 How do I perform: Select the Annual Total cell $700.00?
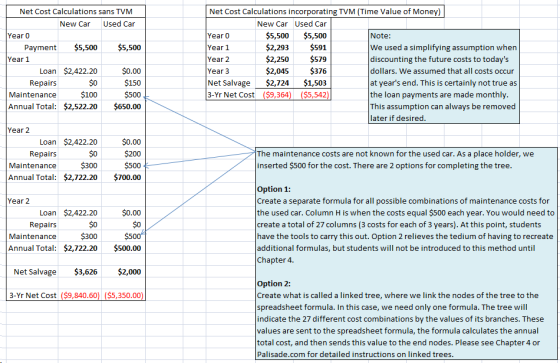click(x=128, y=177)
